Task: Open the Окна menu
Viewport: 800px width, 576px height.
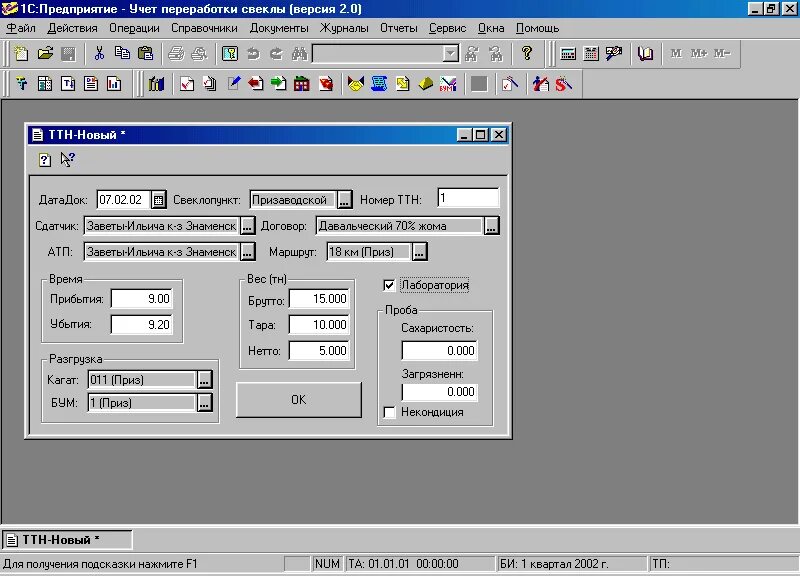Action: tap(491, 28)
